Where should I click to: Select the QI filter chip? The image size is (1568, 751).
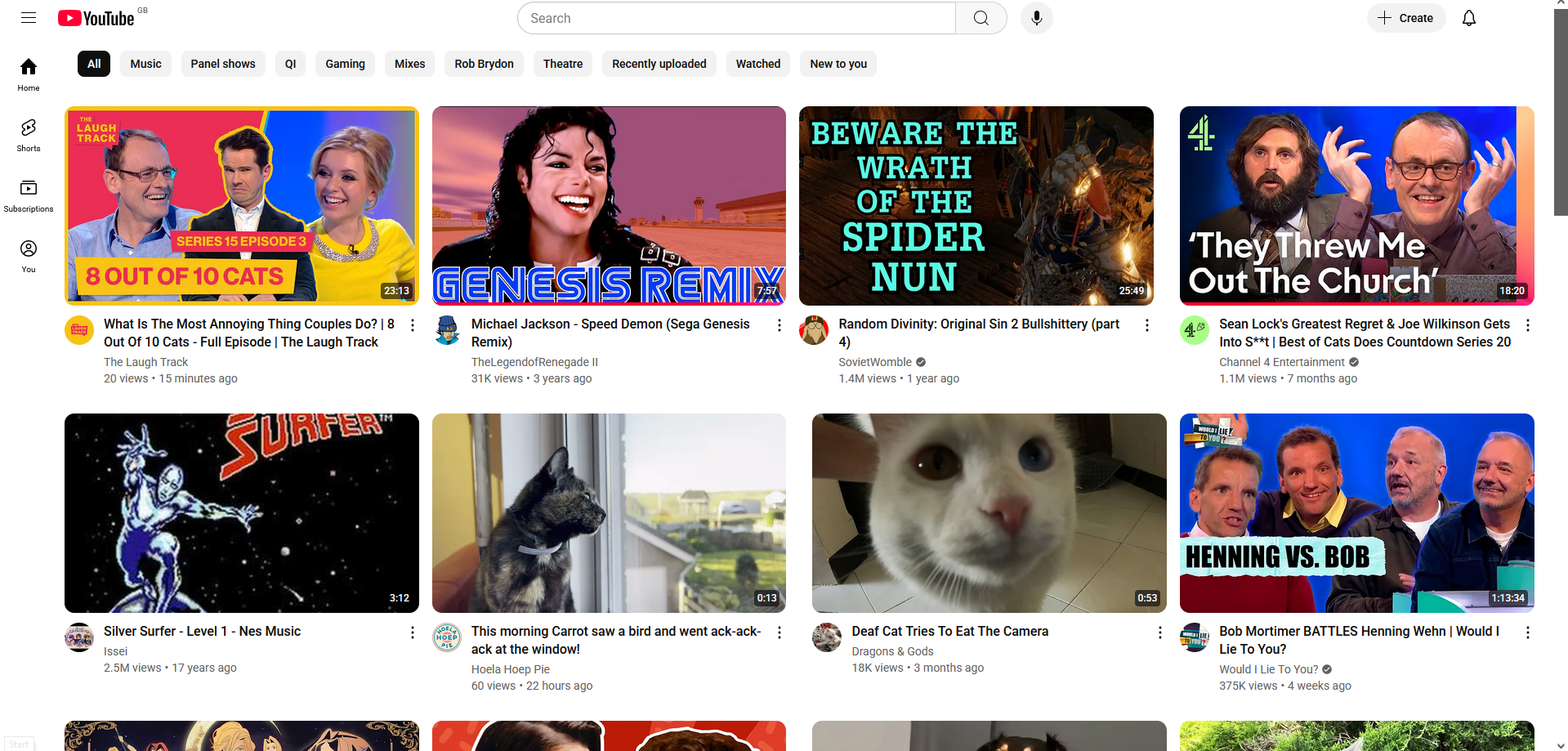click(x=290, y=64)
